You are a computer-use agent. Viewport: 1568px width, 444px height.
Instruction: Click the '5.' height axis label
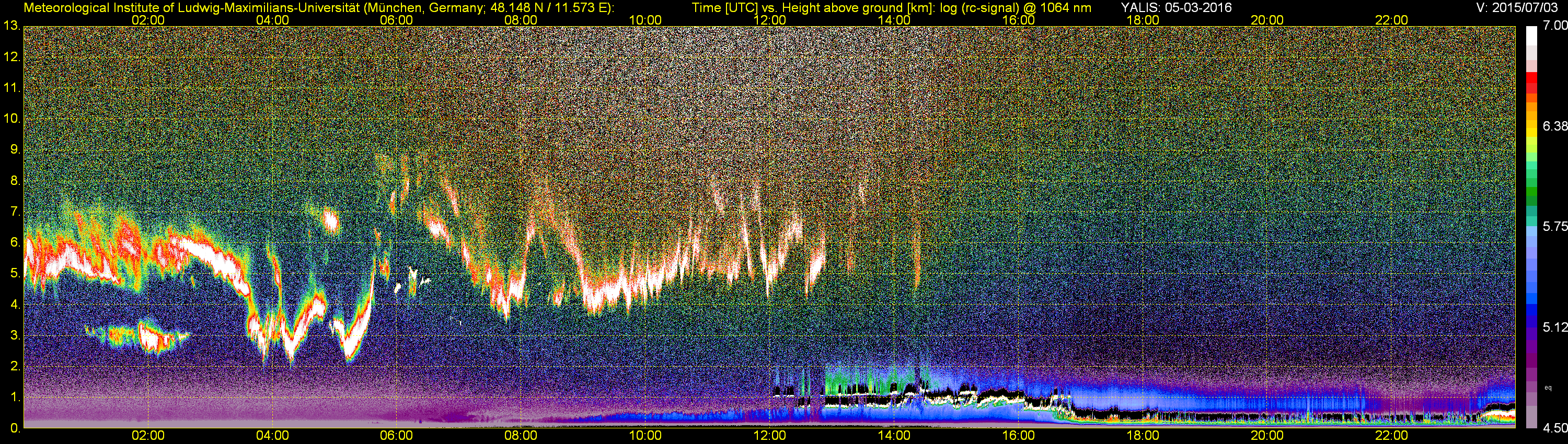(15, 274)
